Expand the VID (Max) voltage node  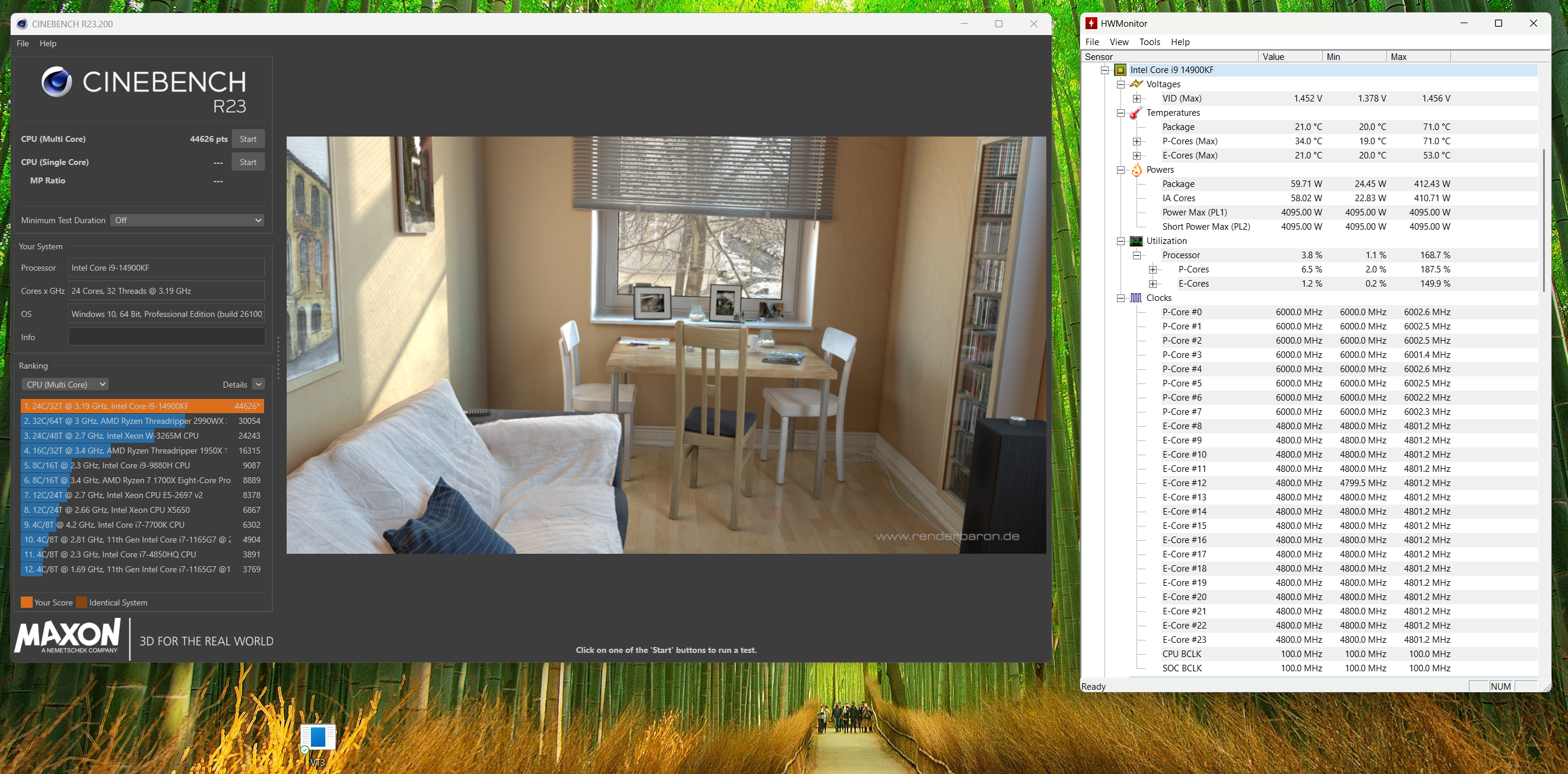click(x=1137, y=99)
